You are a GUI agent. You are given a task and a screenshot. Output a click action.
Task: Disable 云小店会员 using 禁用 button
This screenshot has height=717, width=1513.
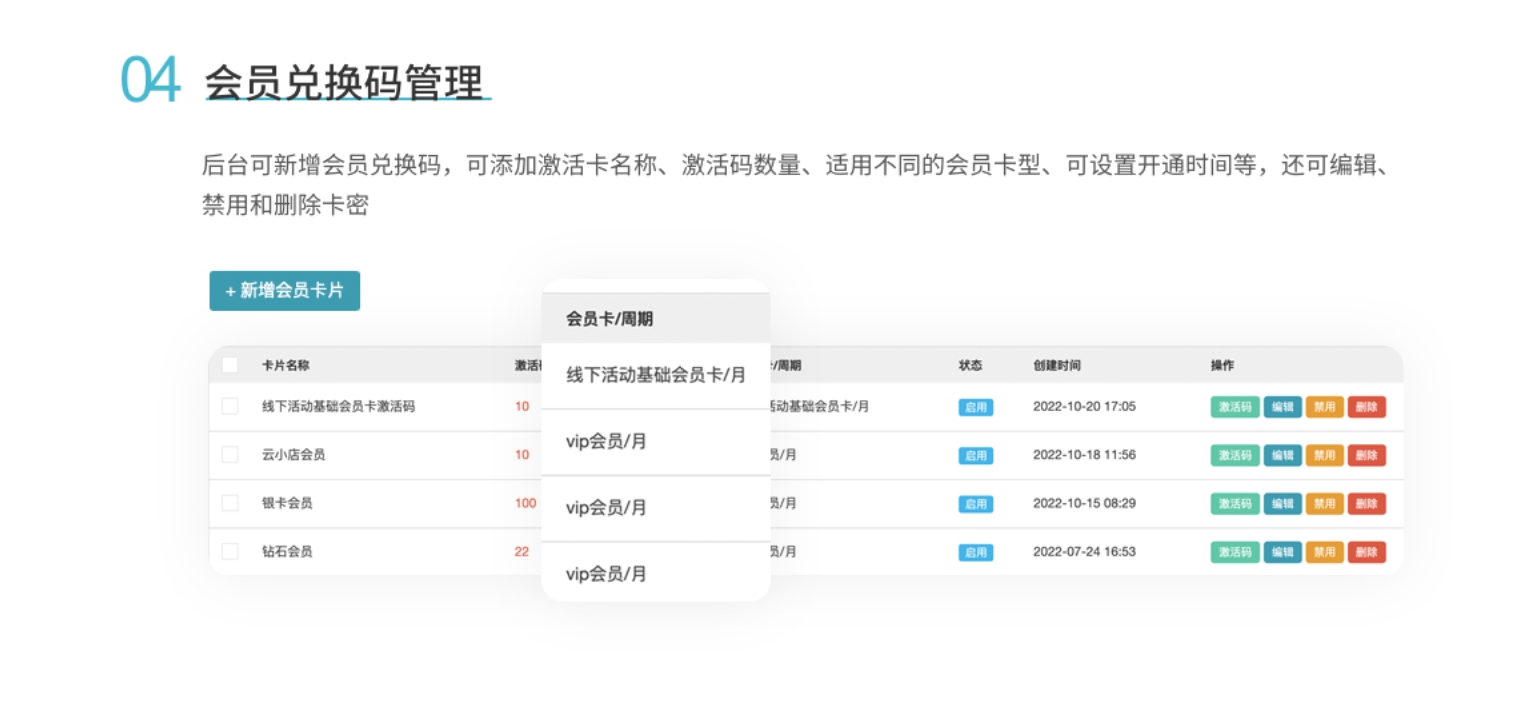point(1324,455)
